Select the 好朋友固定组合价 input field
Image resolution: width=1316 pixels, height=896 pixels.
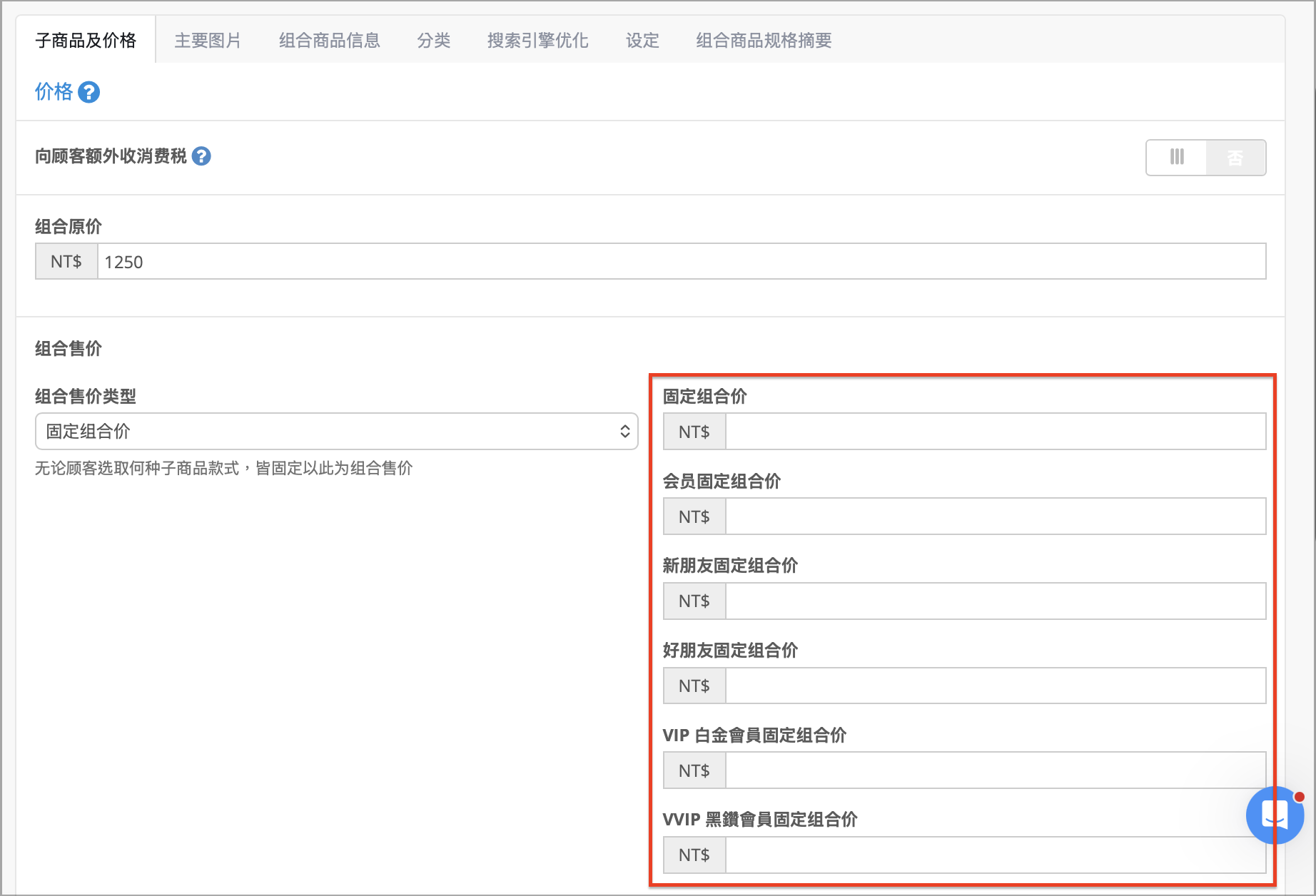(996, 686)
